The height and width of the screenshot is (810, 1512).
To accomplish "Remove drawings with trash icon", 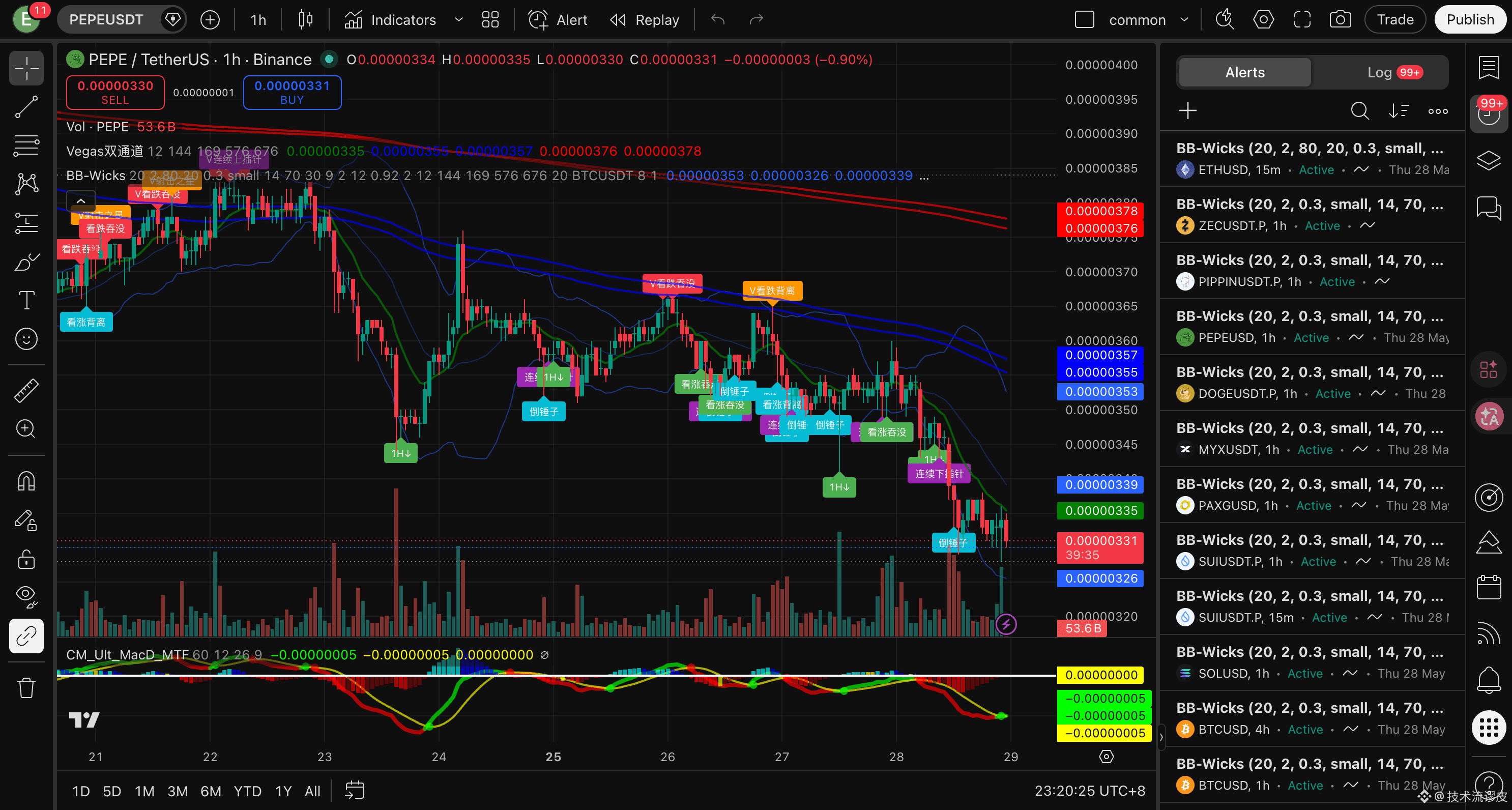I will pos(26,687).
